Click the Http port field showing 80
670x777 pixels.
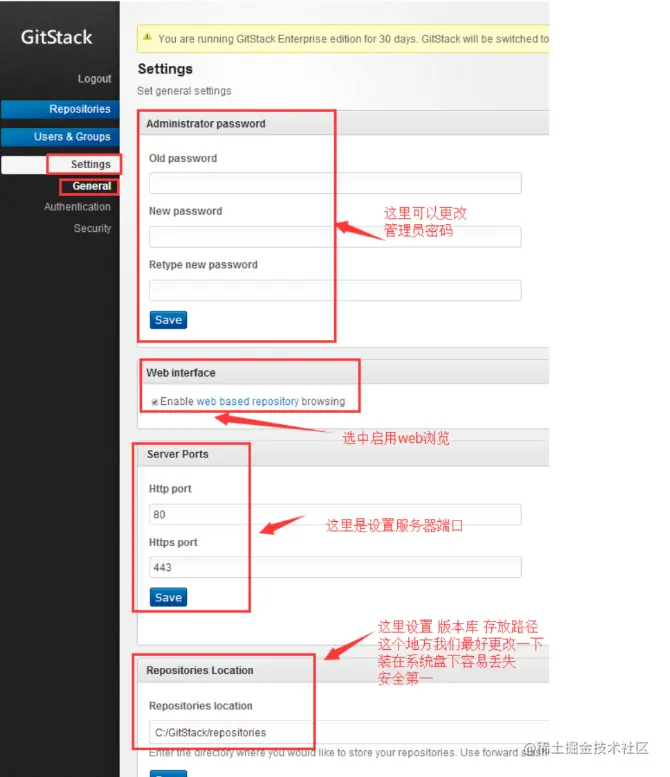(335, 514)
